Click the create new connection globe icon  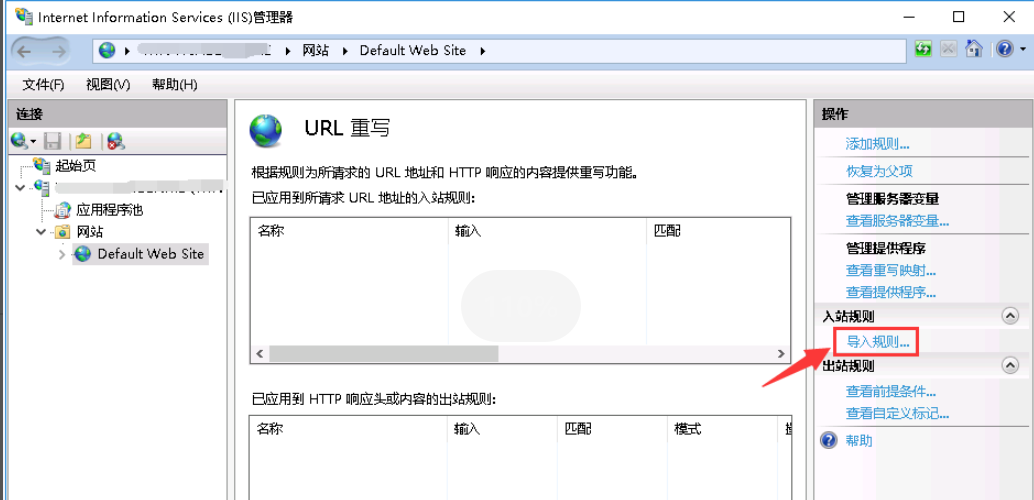(20, 141)
